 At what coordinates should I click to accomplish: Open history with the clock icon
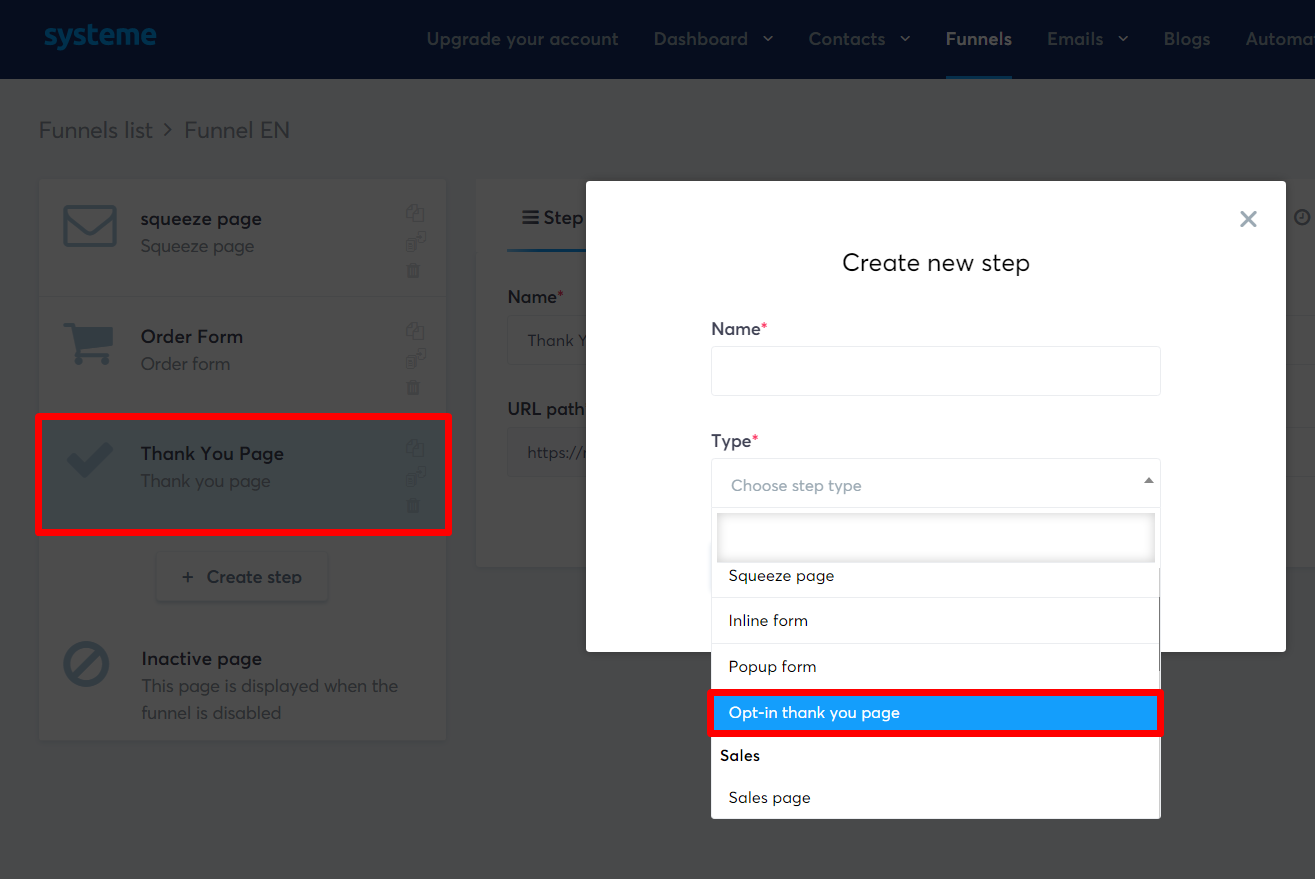[x=1301, y=217]
